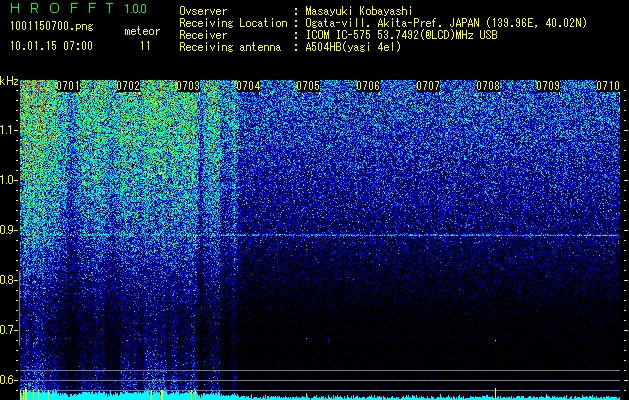Click the 0708 time marker

488,86
